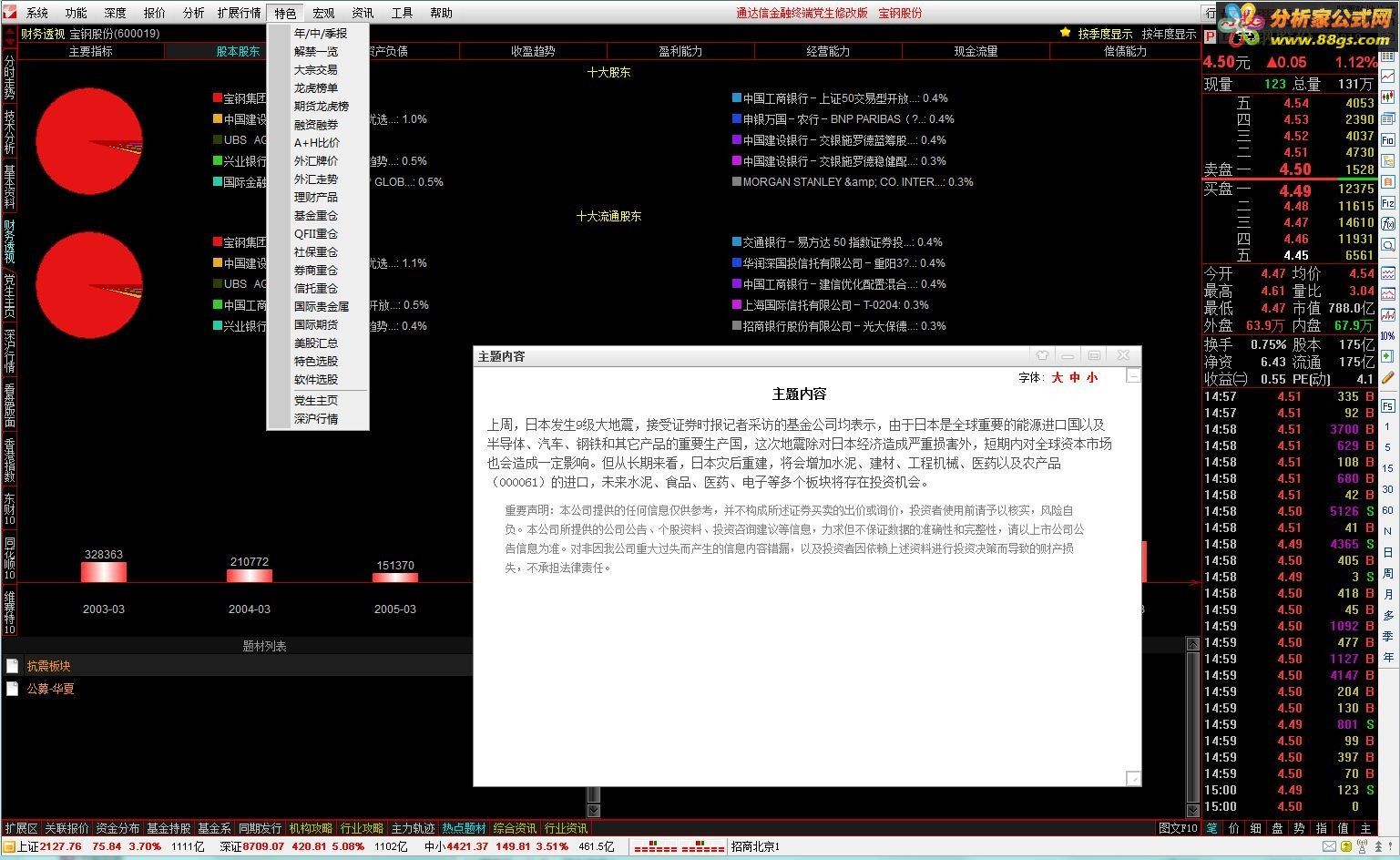Select the 15 minute period

[1388, 468]
